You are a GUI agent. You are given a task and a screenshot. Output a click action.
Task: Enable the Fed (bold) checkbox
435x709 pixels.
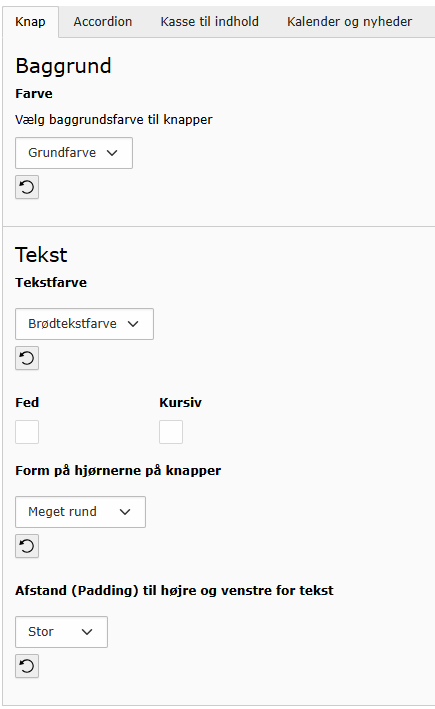[x=27, y=432]
